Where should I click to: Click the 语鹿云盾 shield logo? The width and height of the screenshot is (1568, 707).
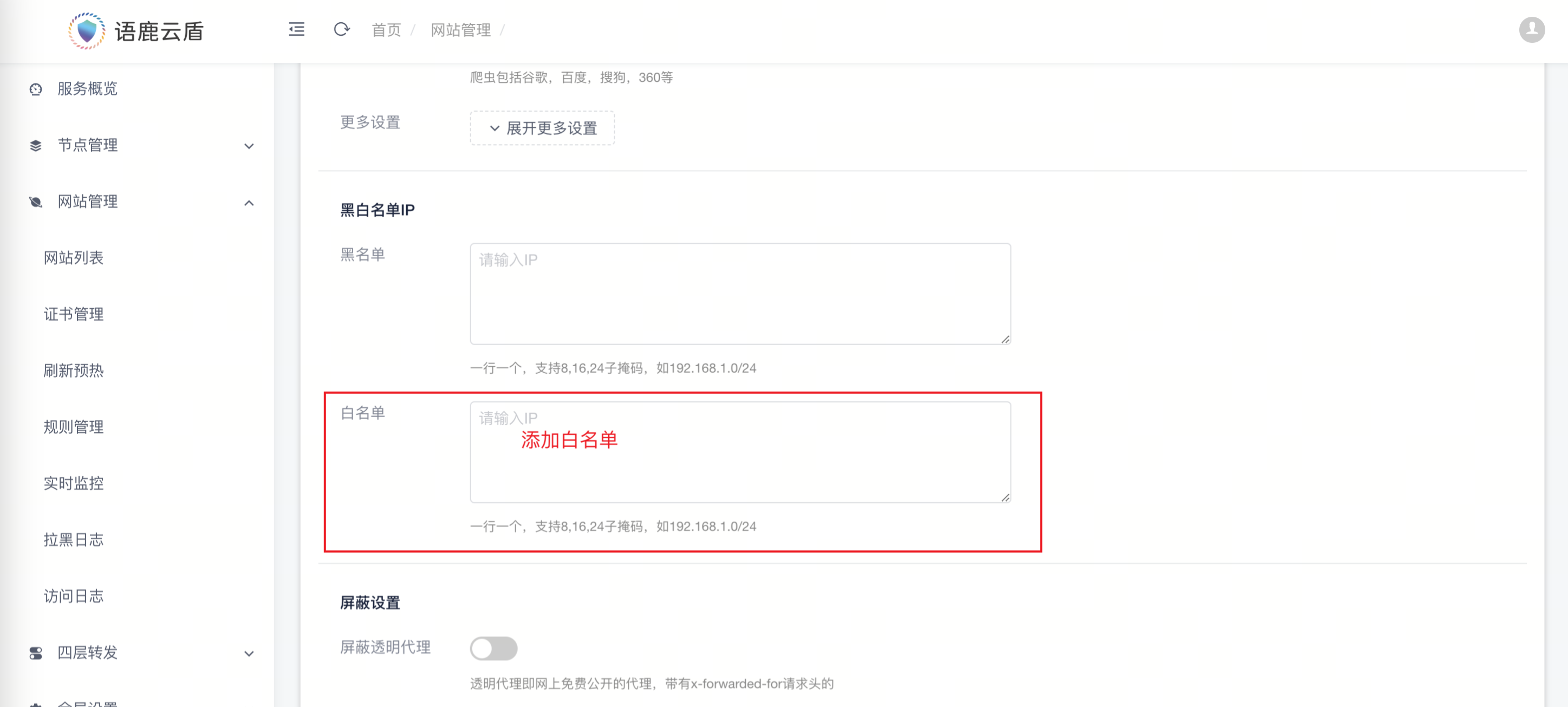[87, 30]
